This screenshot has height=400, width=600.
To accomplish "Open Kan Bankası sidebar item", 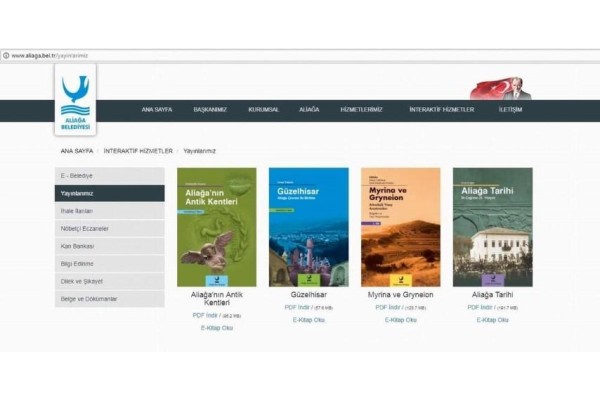I will [109, 246].
